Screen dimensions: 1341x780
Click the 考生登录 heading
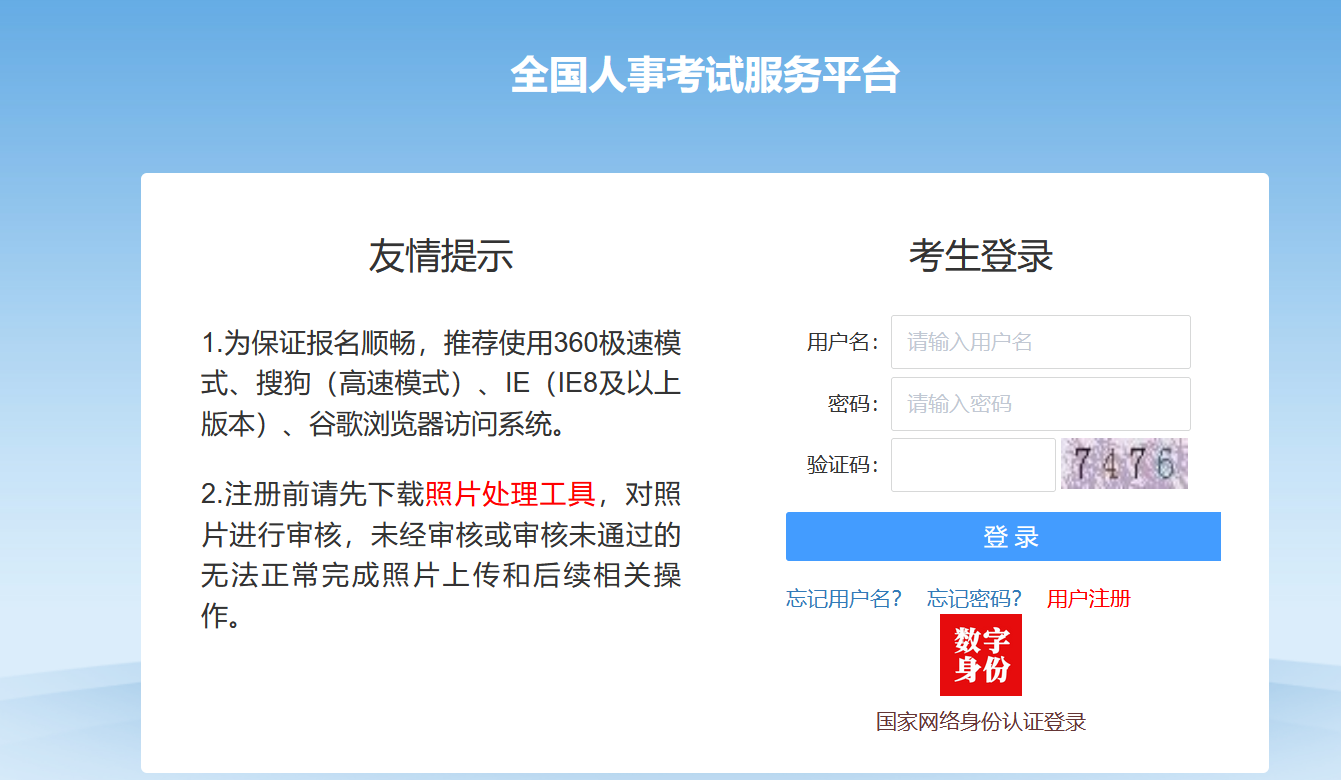980,257
